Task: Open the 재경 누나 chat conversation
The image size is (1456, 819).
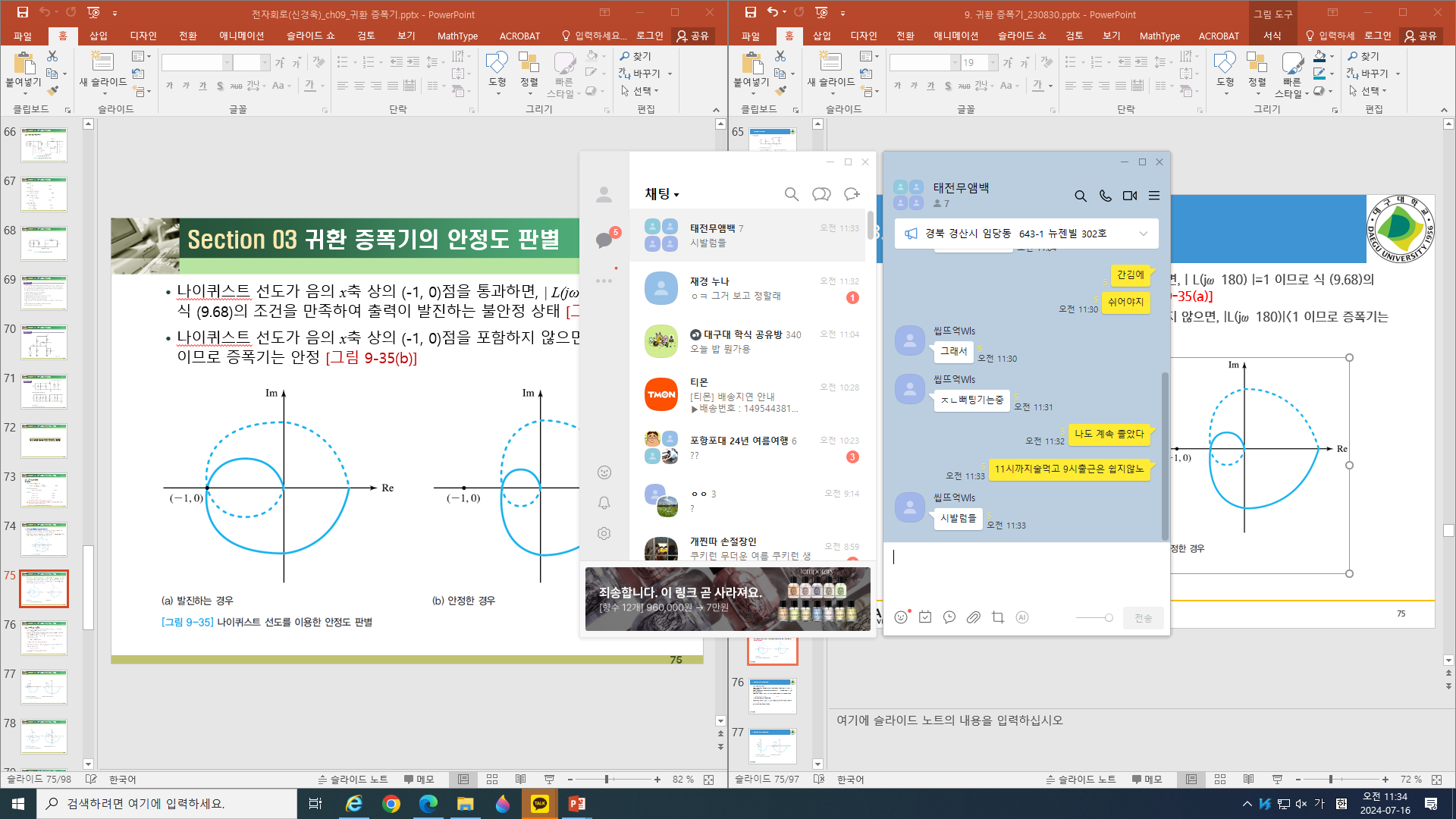Action: pyautogui.click(x=747, y=288)
